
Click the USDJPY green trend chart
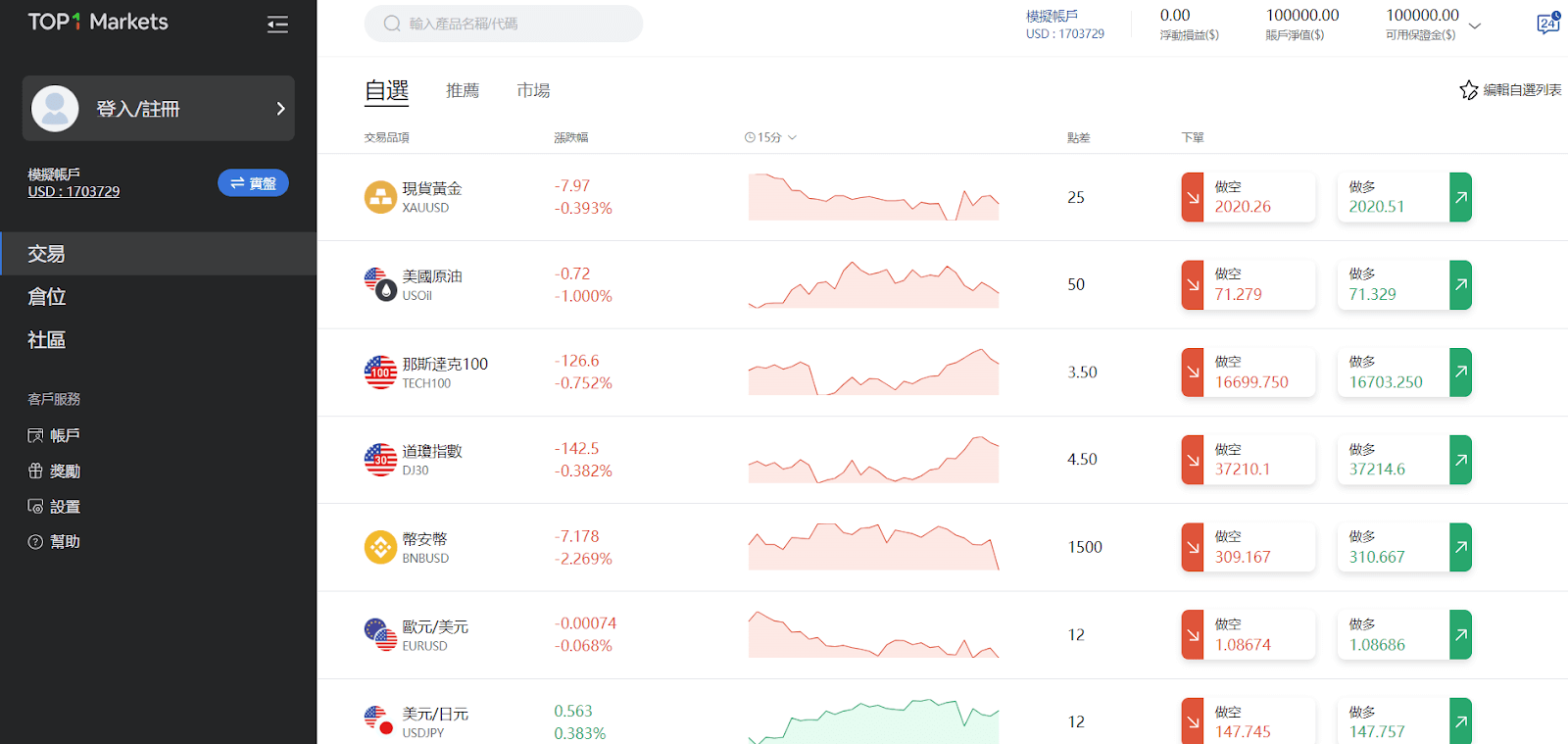[873, 721]
